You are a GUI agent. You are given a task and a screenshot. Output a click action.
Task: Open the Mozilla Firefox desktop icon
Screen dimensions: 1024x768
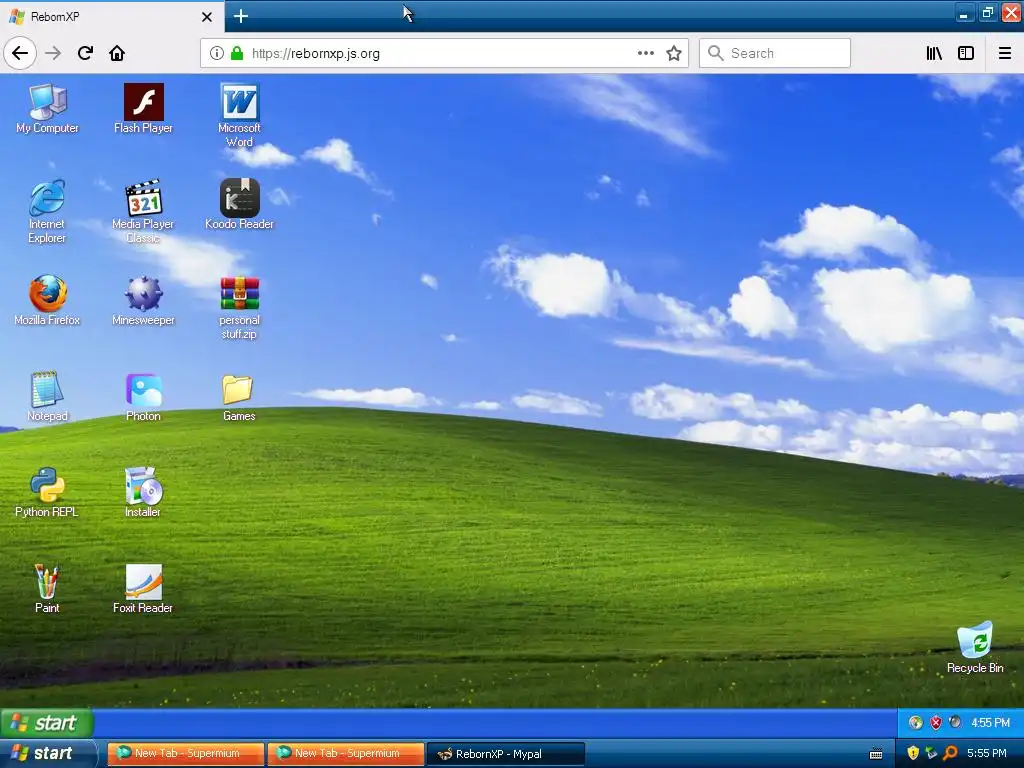(47, 300)
